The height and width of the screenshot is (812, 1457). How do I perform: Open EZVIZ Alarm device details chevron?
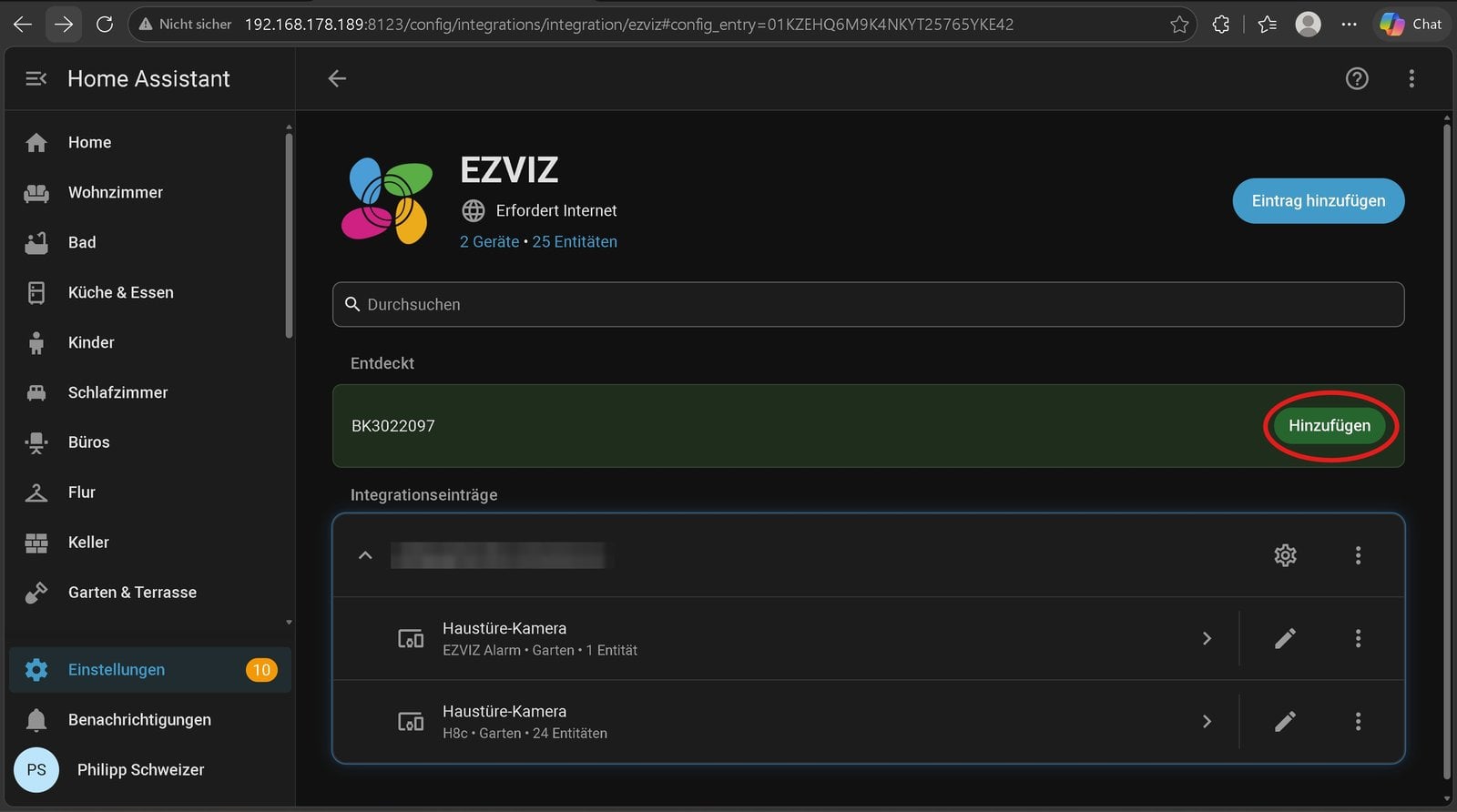[1207, 638]
